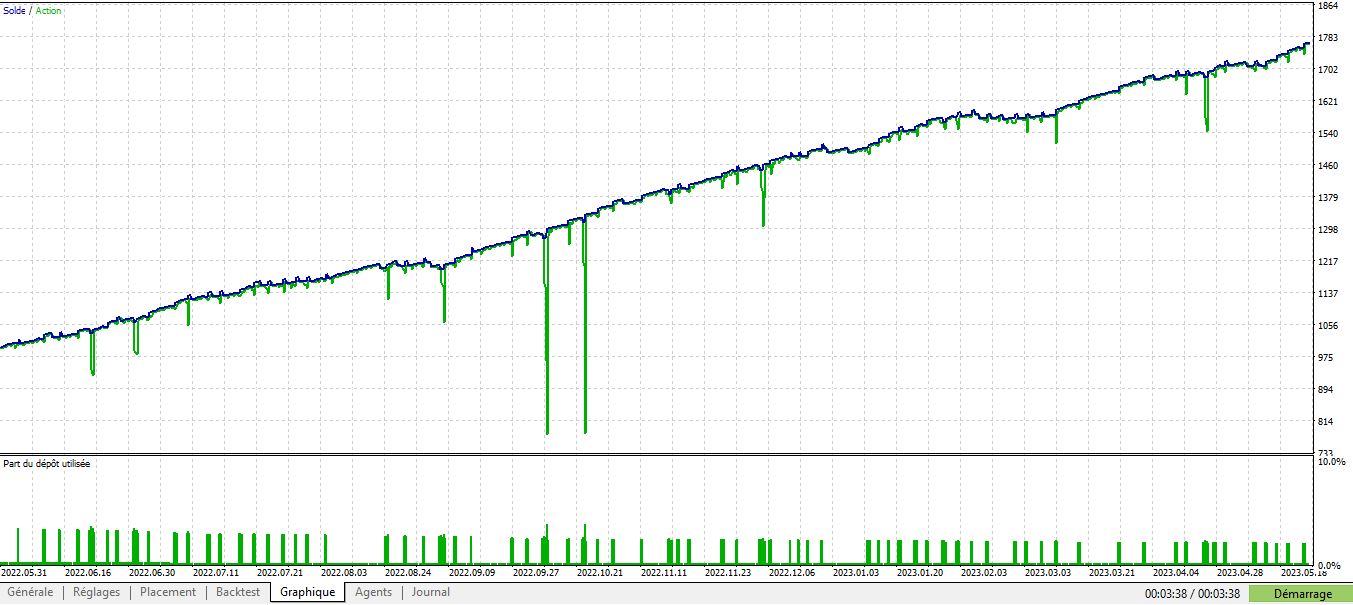This screenshot has height=605, width=1353.
Task: Click the 2022.06.30 date label
Action: [152, 574]
